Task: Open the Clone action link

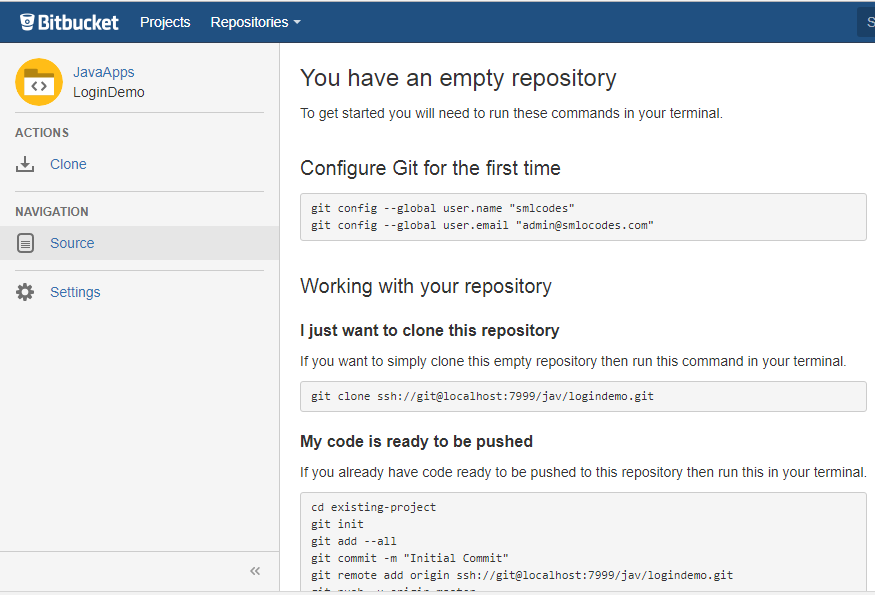Action: tap(68, 164)
